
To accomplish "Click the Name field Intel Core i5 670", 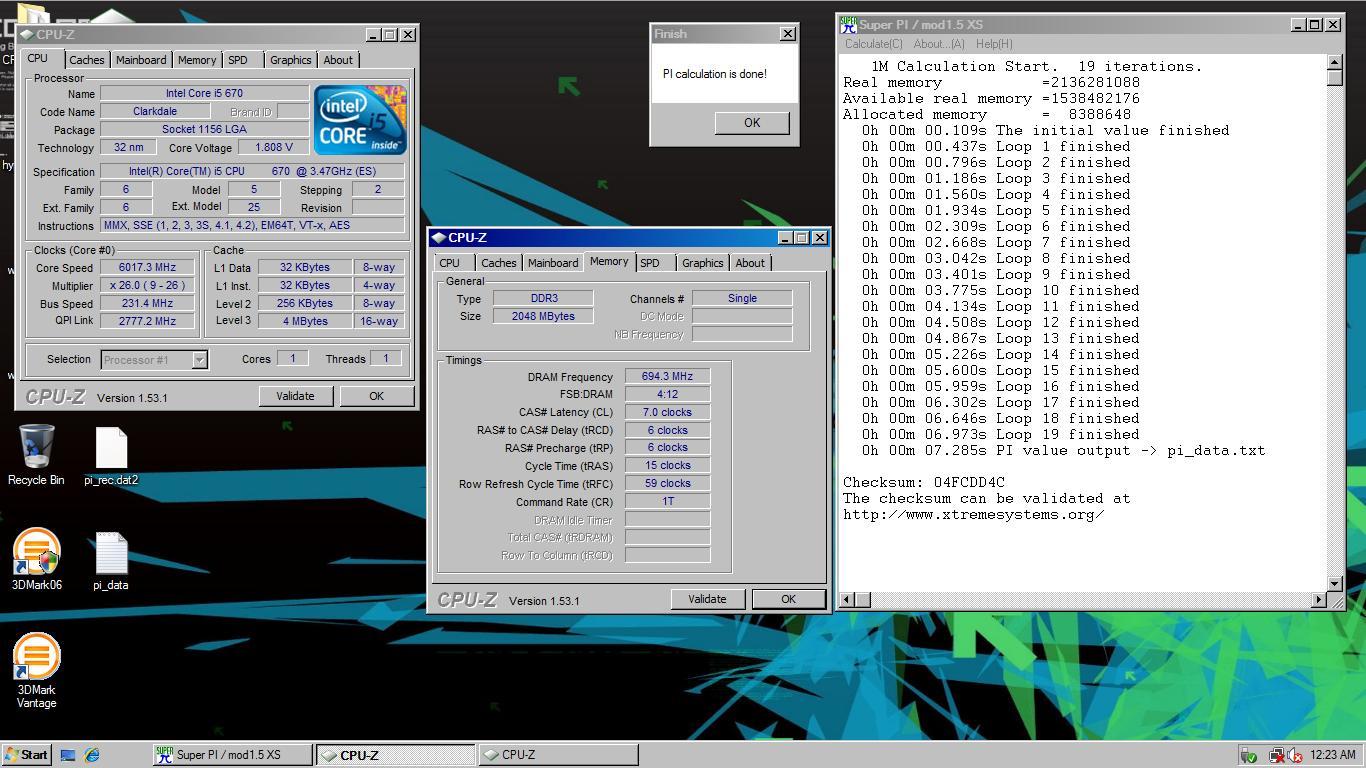I will pyautogui.click(x=204, y=93).
